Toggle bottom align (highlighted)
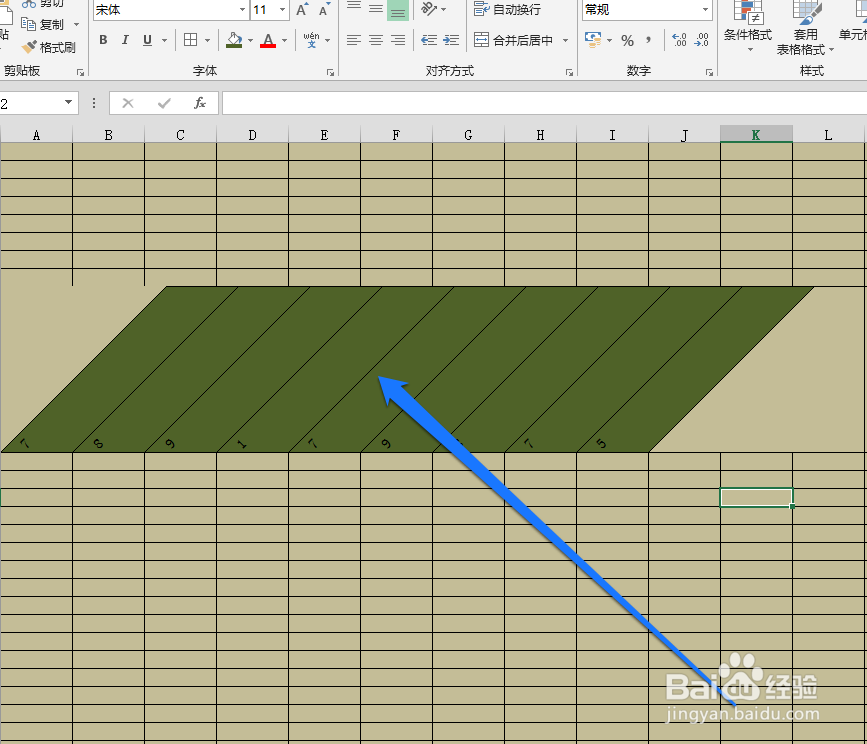Screen dimensions: 867x744 [x=398, y=9]
